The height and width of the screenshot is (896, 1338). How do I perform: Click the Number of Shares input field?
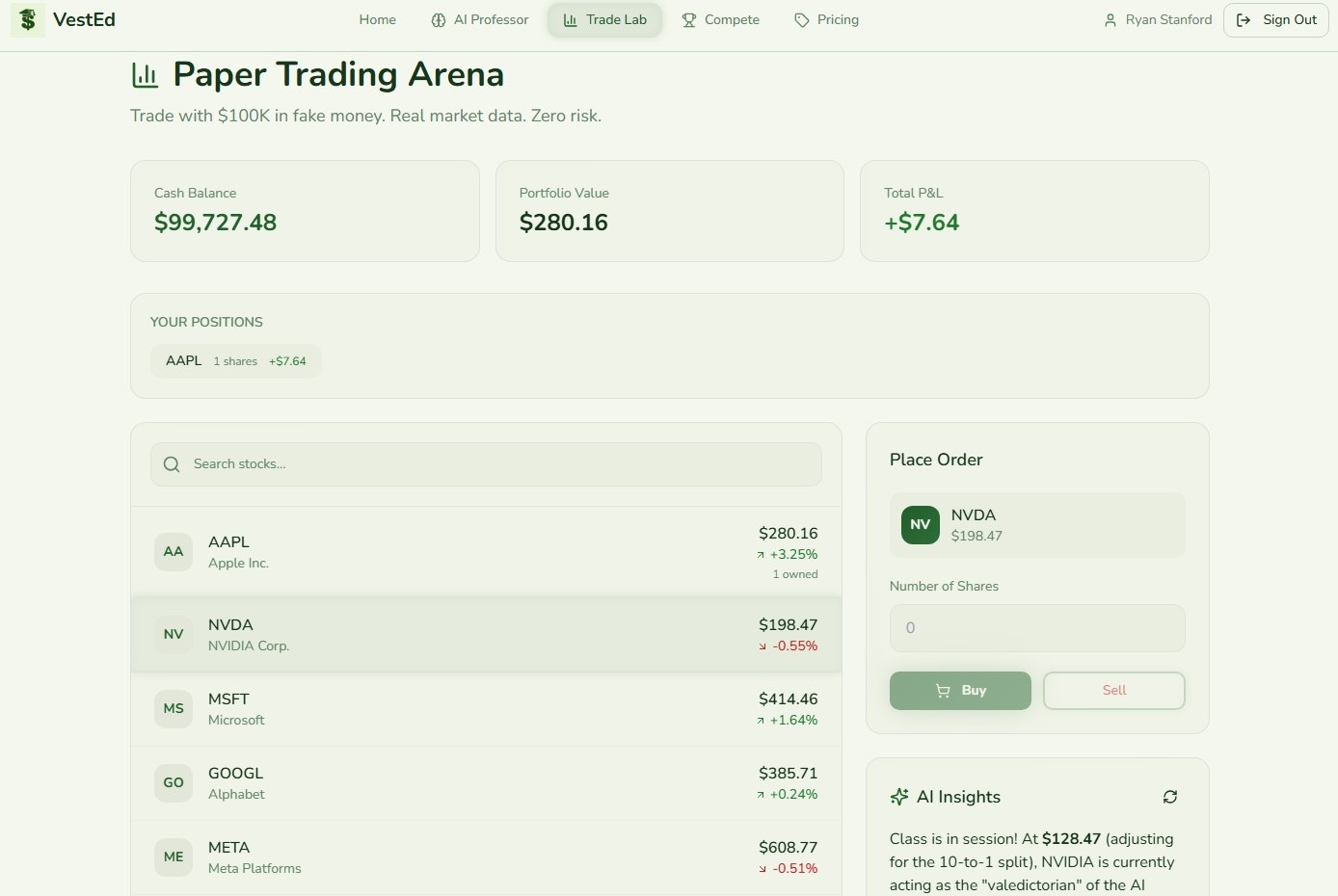pyautogui.click(x=1037, y=628)
